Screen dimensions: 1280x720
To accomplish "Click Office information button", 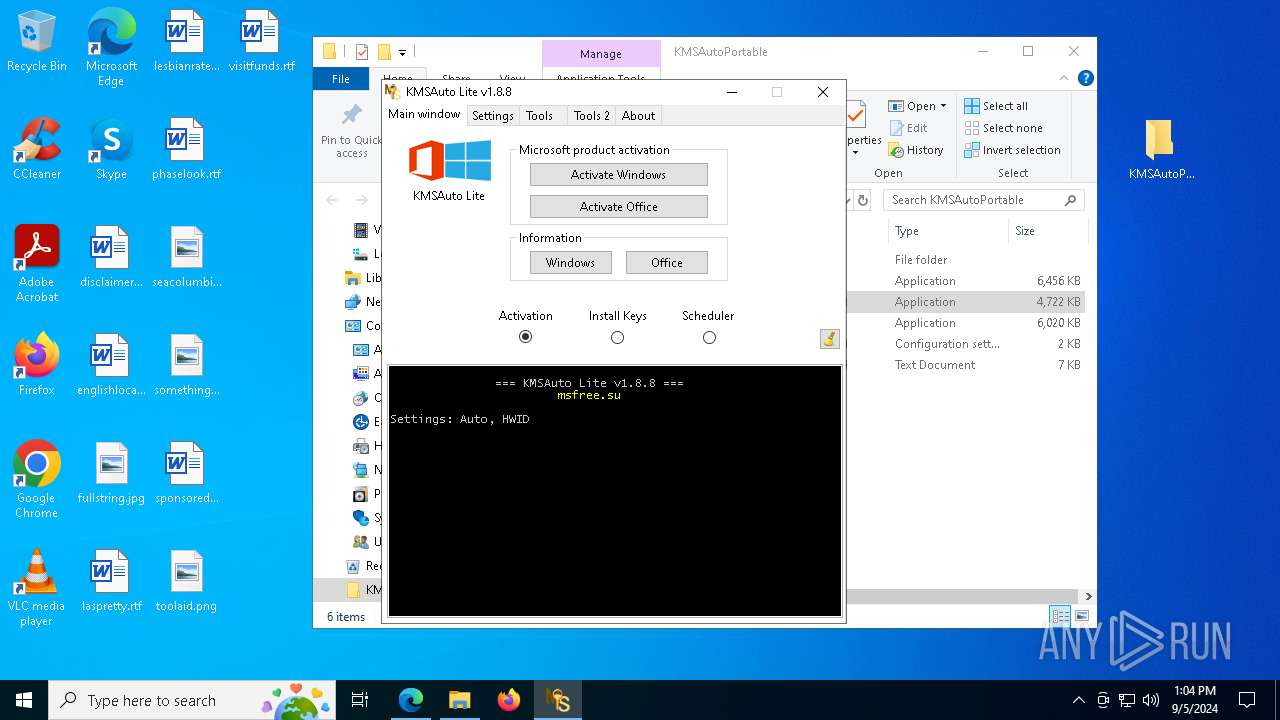I will pos(666,262).
